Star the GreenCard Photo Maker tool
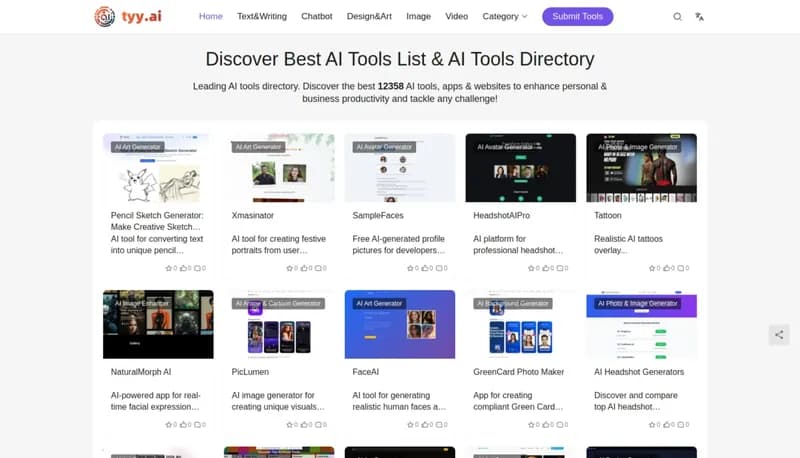The image size is (800, 458). [x=531, y=425]
